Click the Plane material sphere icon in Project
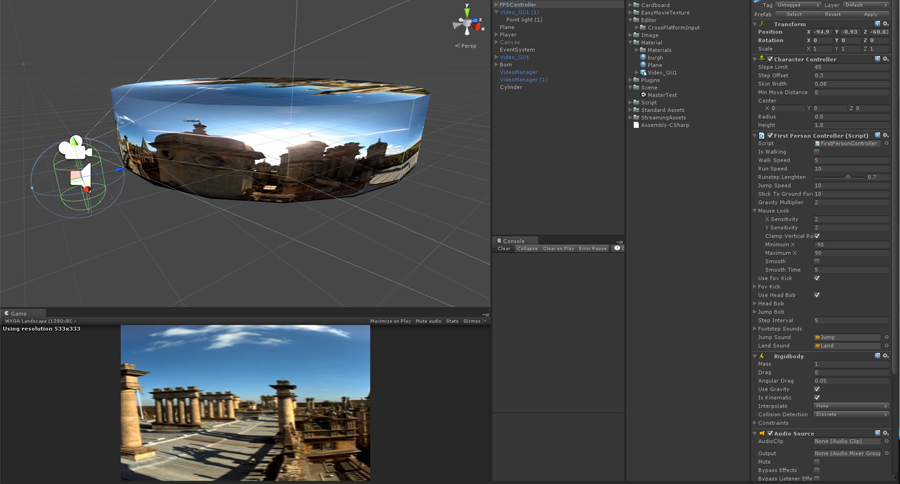This screenshot has height=484, width=900. coord(643,65)
